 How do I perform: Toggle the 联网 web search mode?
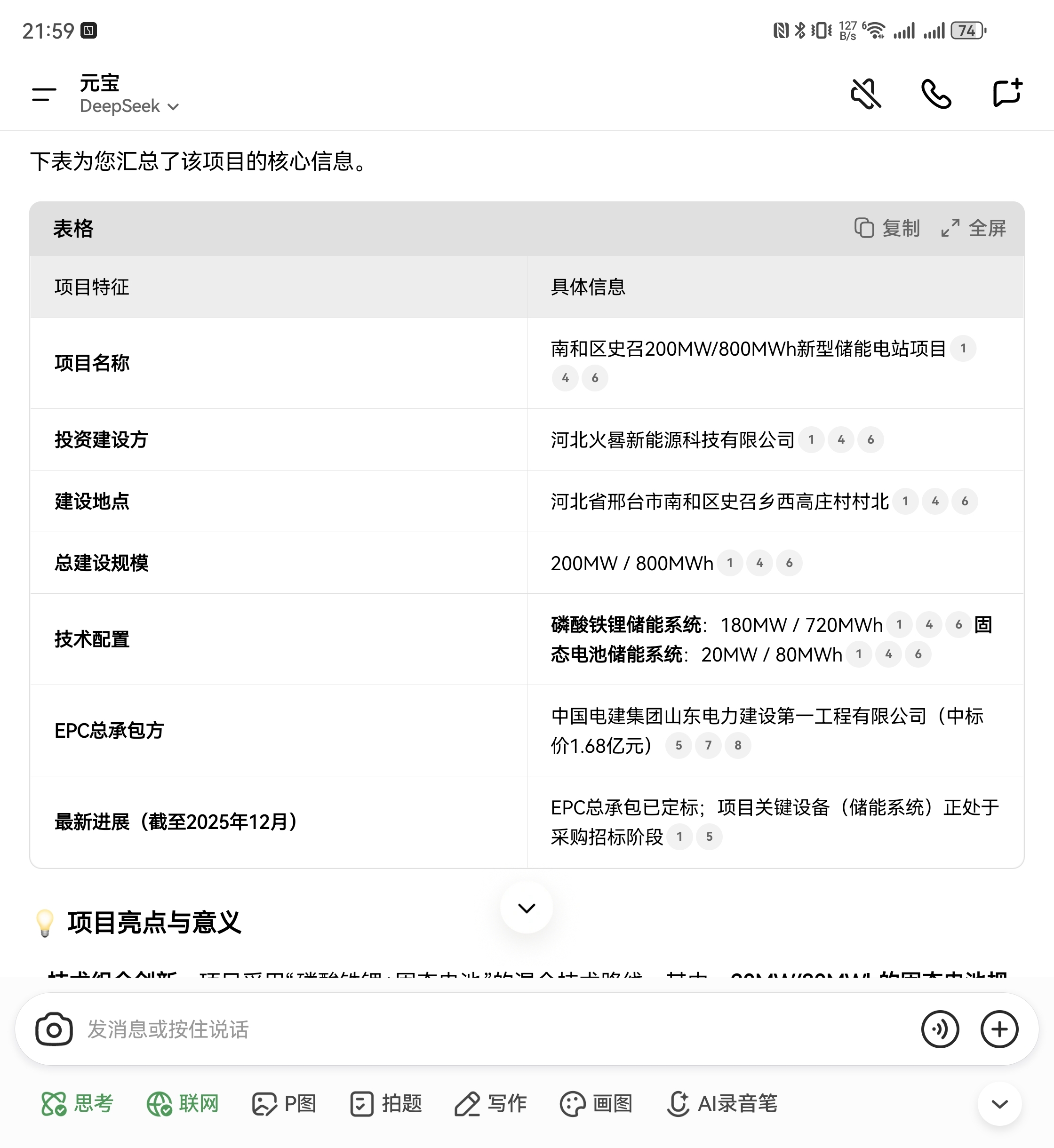[x=183, y=1103]
